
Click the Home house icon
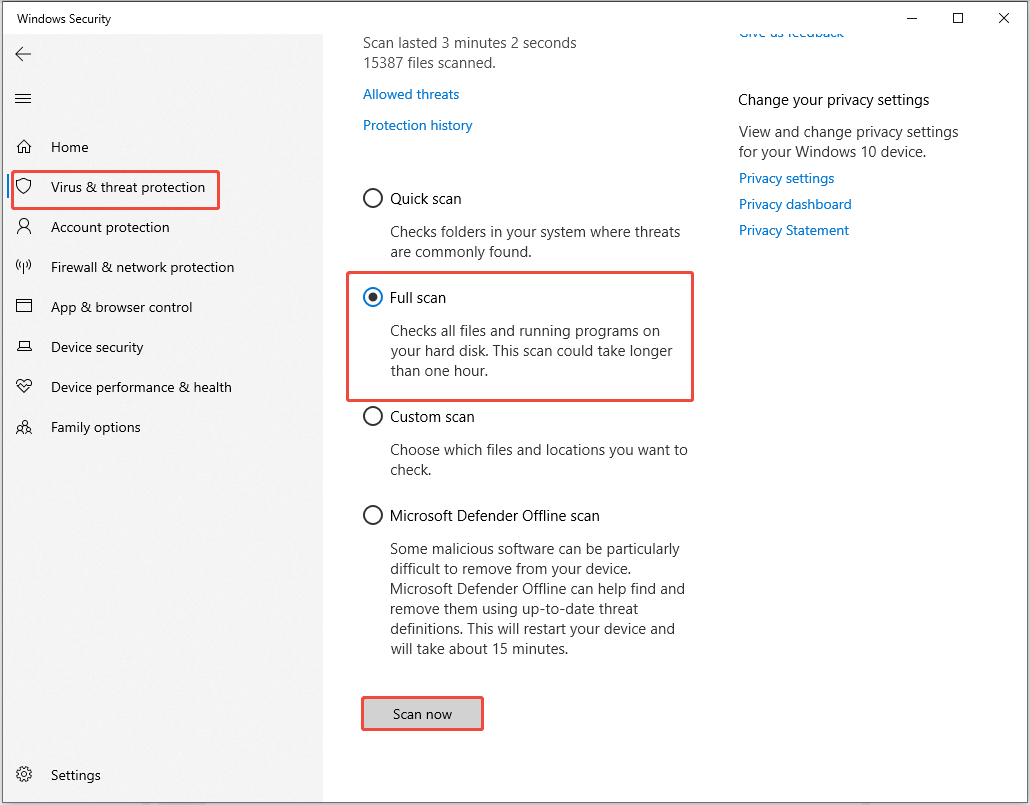24,146
